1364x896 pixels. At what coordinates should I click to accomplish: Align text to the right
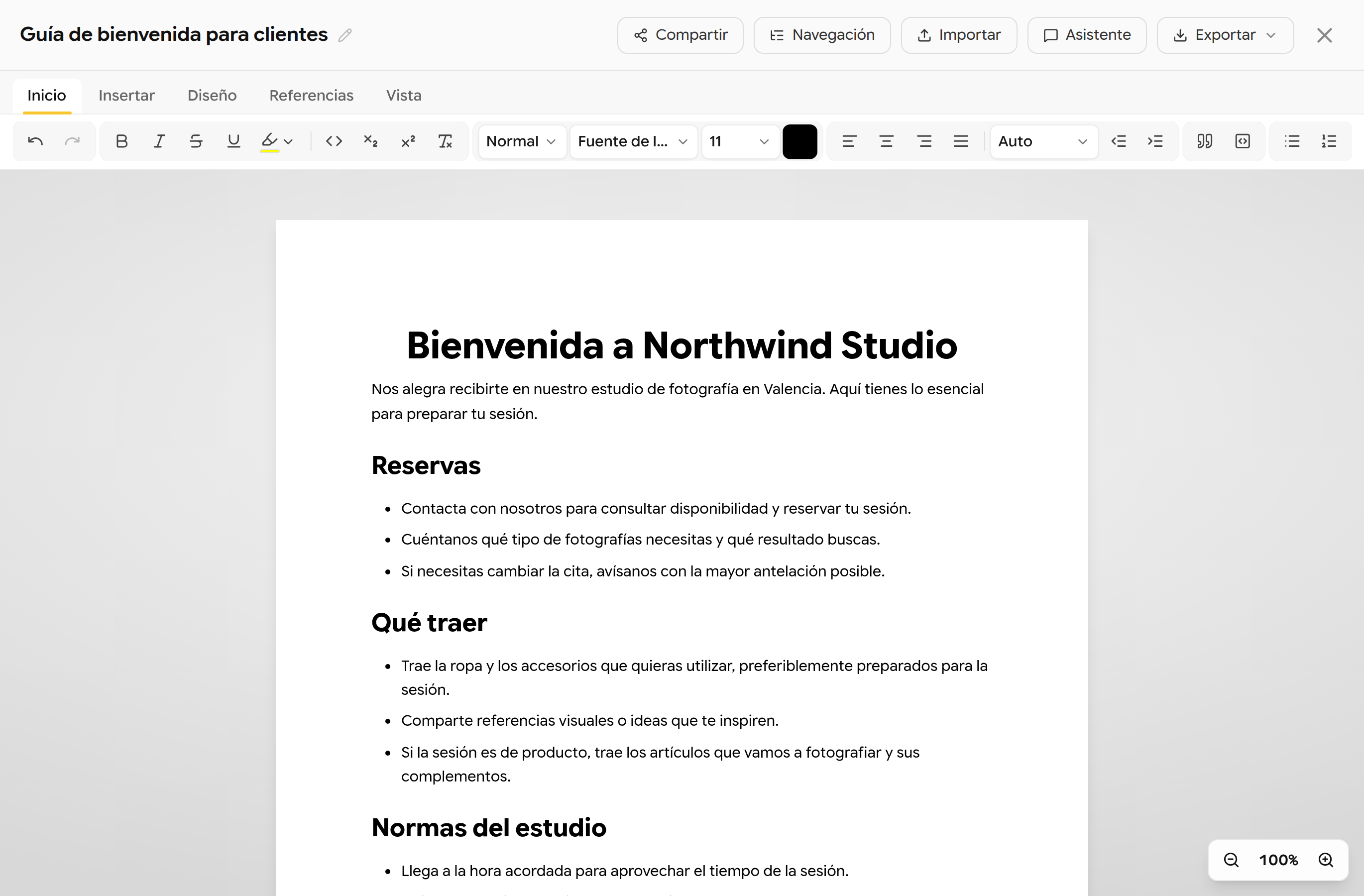pyautogui.click(x=924, y=141)
